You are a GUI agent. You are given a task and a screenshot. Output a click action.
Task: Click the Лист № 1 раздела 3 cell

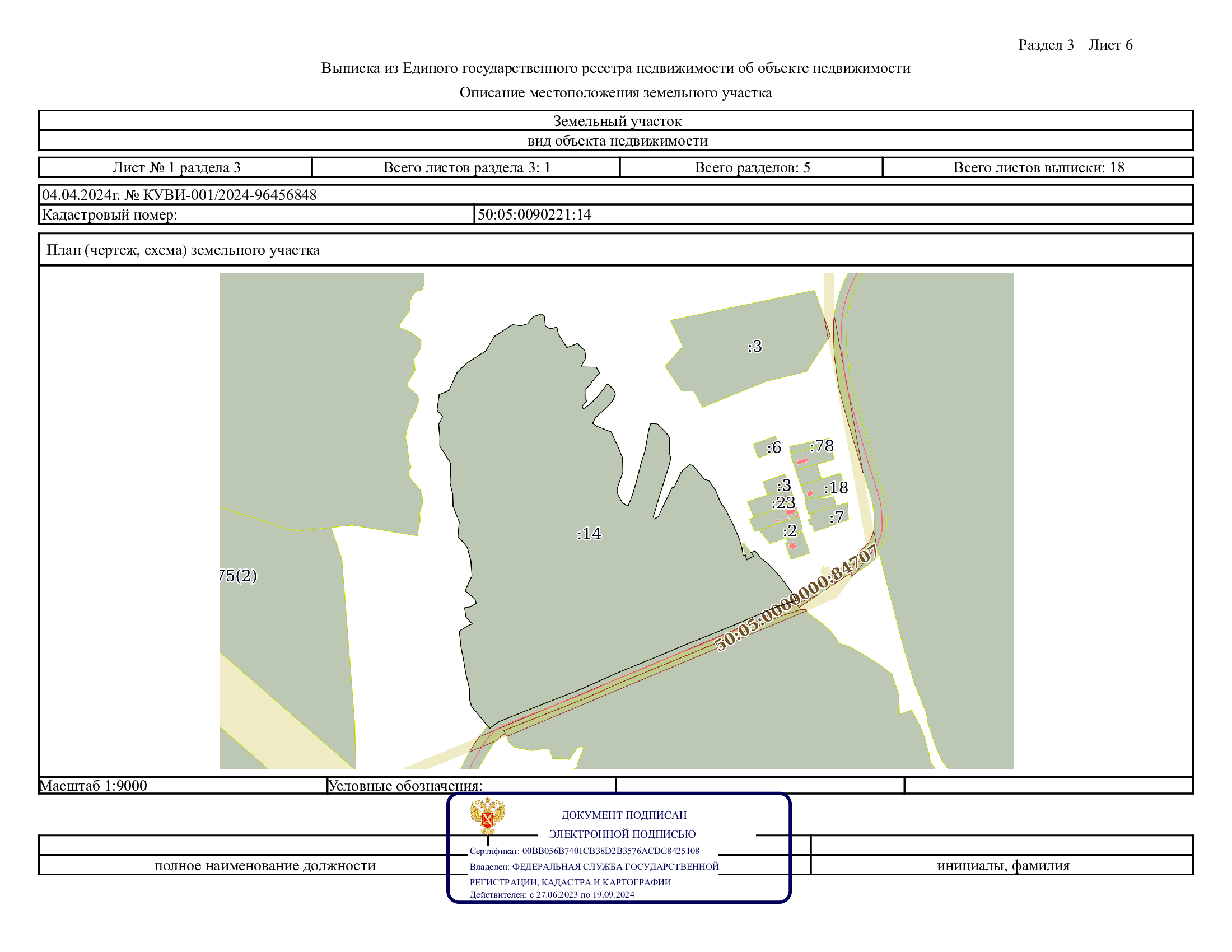point(176,167)
